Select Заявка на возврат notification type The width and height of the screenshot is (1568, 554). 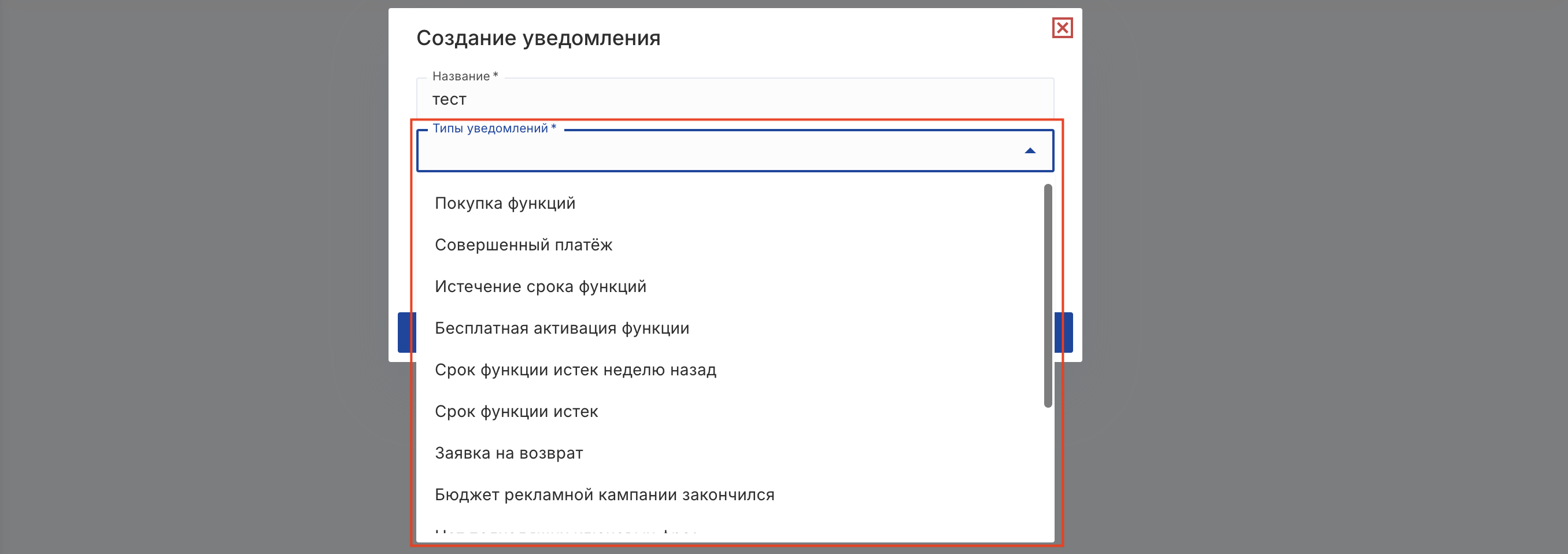tap(509, 453)
